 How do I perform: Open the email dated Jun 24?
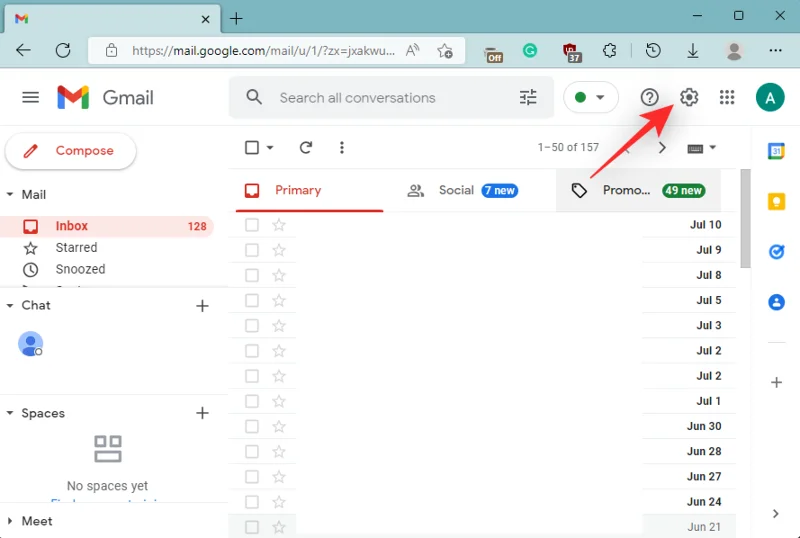(x=482, y=502)
